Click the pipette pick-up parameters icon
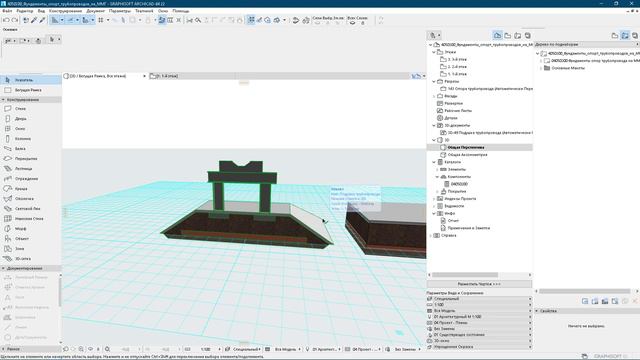Viewport: 640px width, 360px height. point(34,20)
